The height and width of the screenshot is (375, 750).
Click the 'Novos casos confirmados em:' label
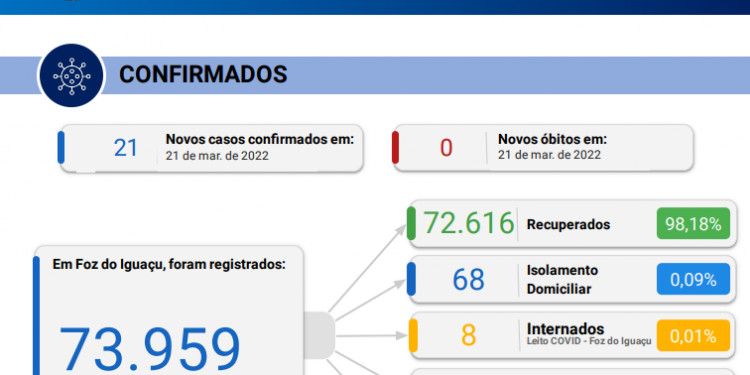[260, 139]
